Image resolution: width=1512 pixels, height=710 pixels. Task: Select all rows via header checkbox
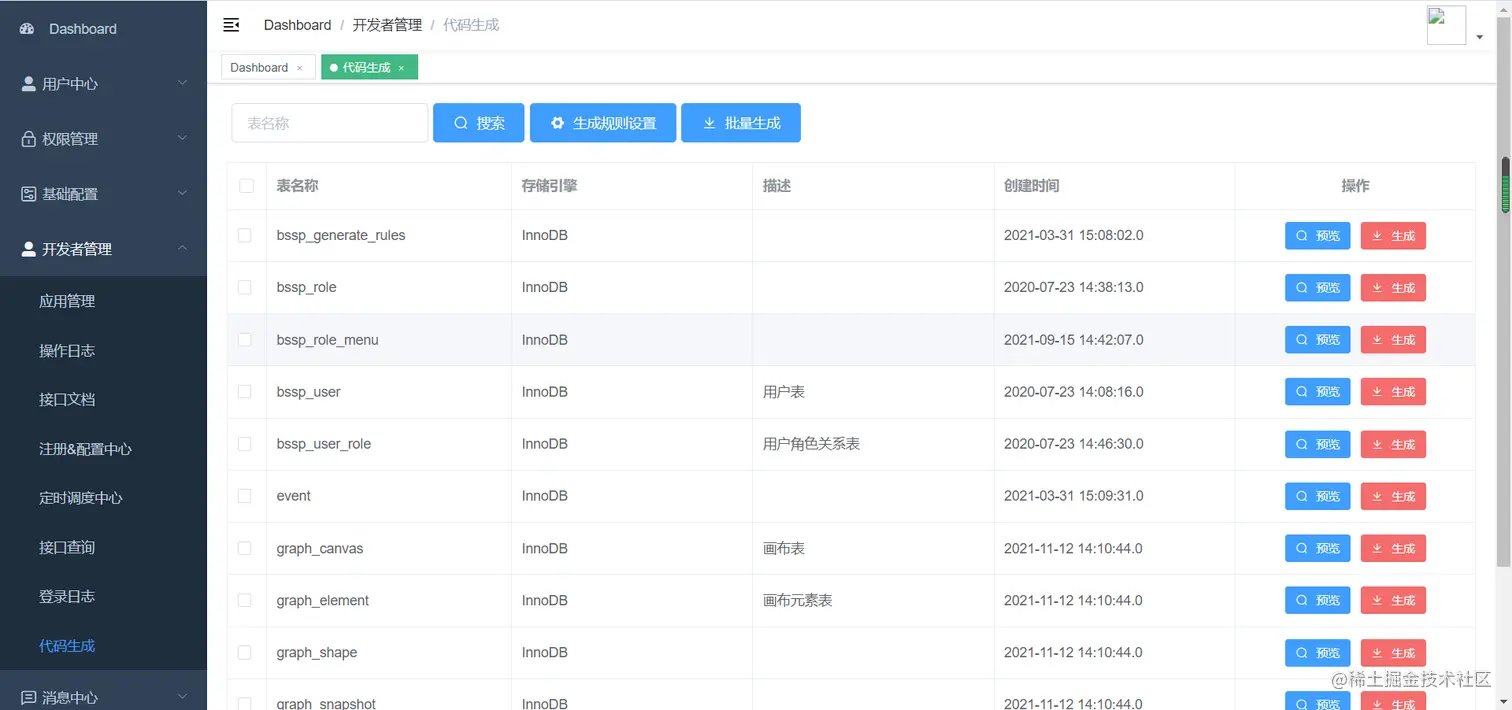click(246, 186)
